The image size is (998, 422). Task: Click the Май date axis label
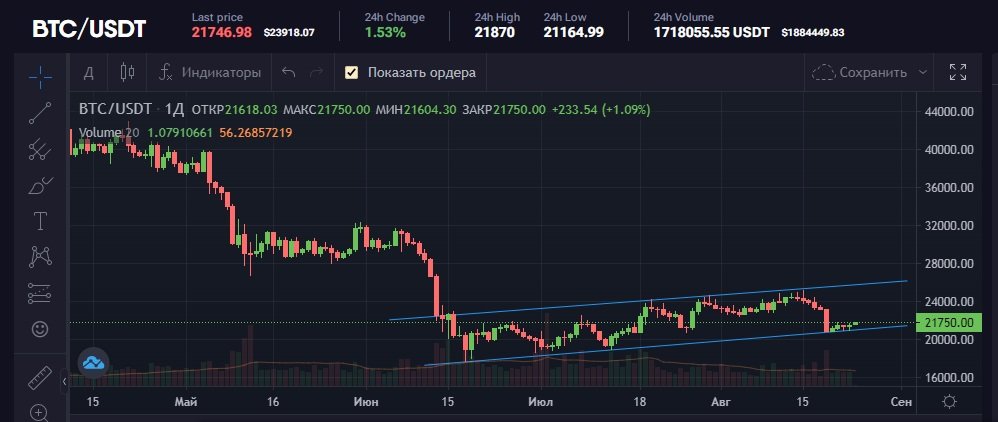point(186,402)
